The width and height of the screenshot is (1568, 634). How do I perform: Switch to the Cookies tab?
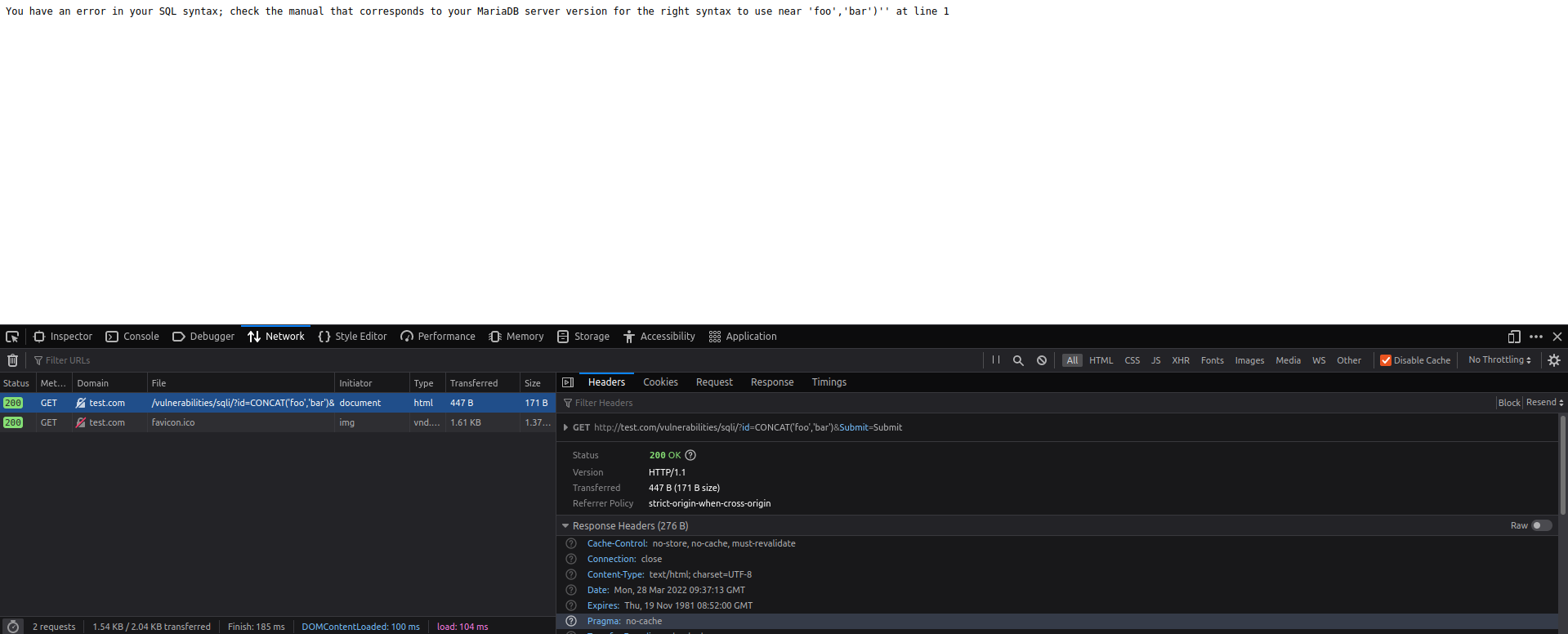(x=660, y=382)
